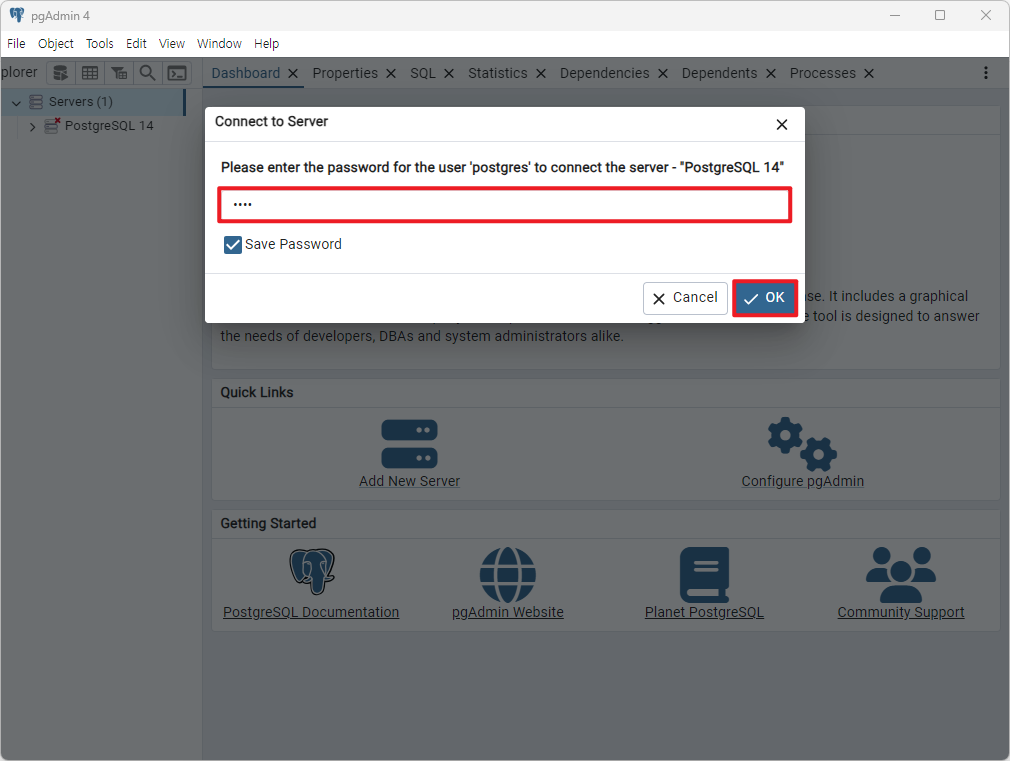Open the Community Support link
This screenshot has height=761, width=1010.
coord(900,612)
